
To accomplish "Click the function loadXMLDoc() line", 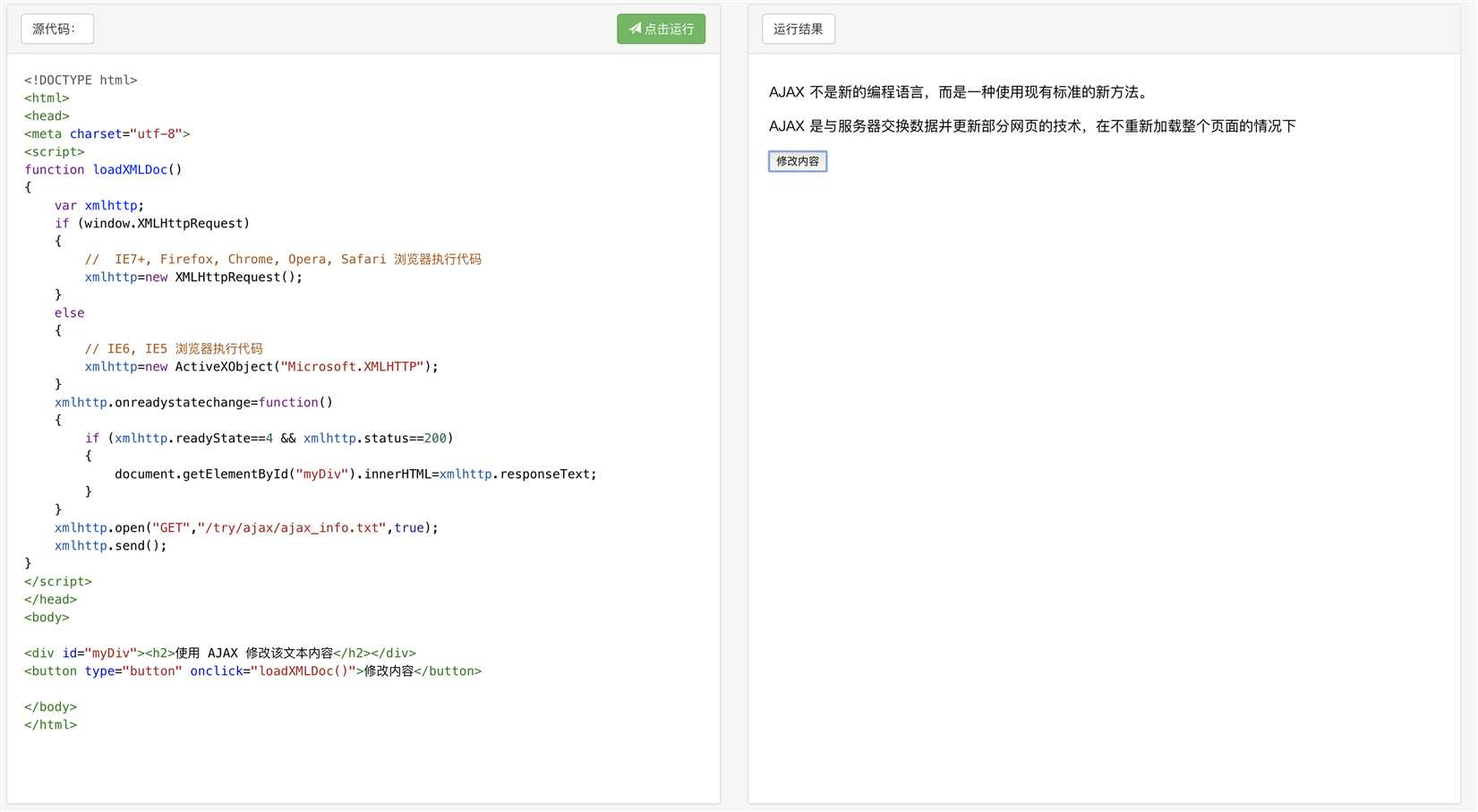I will [x=103, y=170].
